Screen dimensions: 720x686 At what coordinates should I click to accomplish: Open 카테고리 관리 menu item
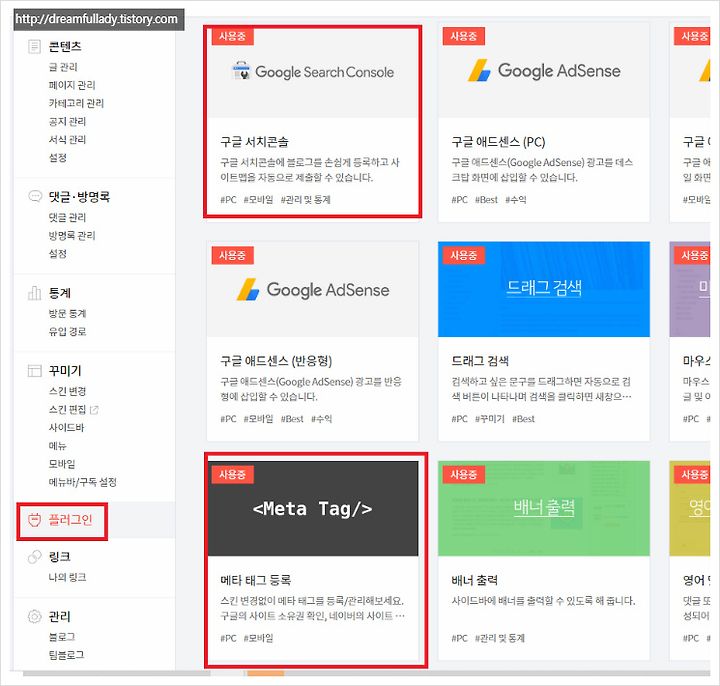click(76, 103)
